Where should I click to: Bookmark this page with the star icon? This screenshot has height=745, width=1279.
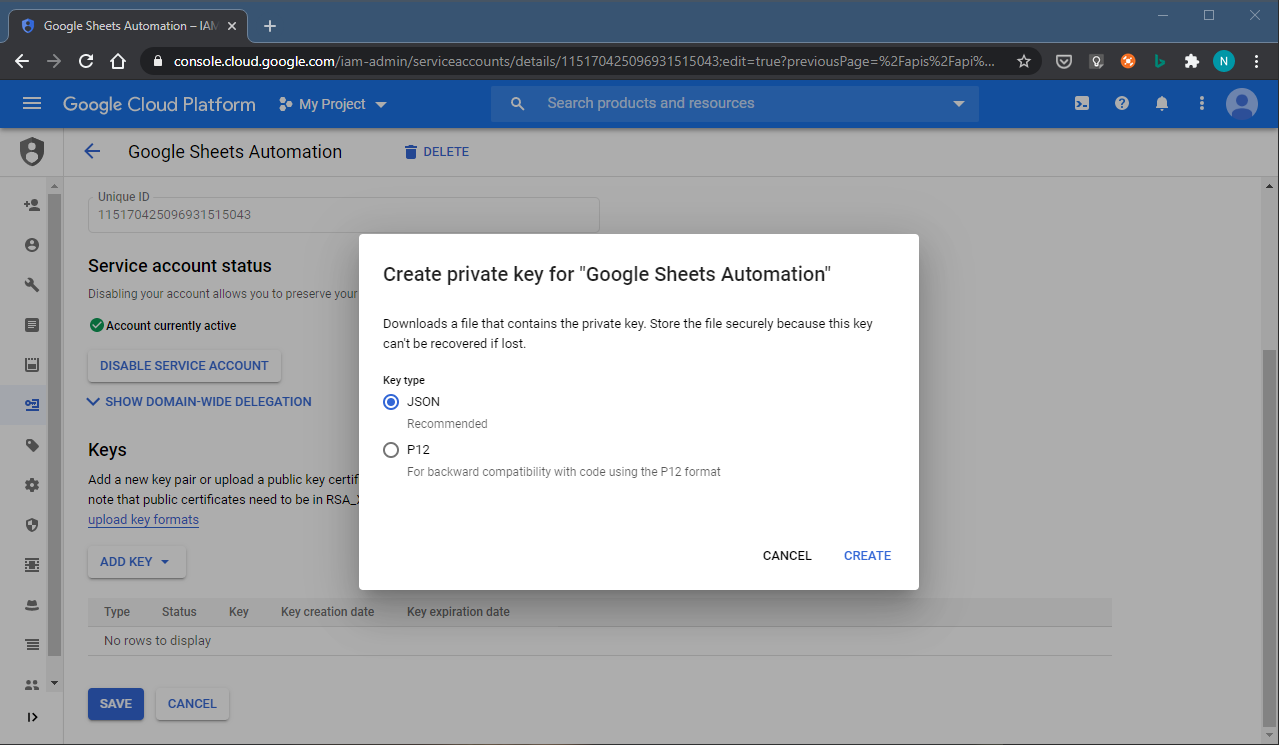(1024, 61)
